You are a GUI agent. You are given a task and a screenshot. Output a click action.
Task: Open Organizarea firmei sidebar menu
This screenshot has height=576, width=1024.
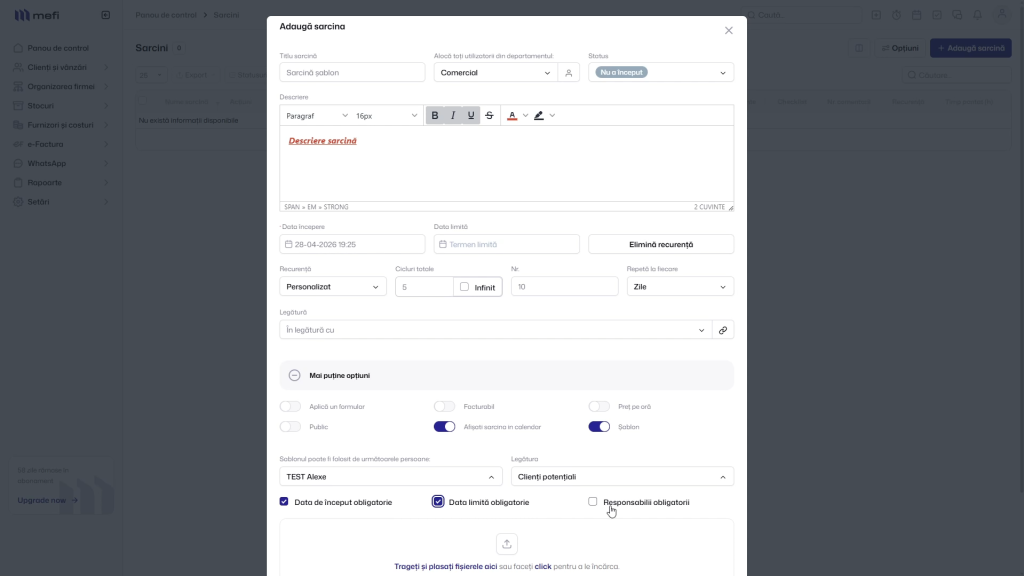59,86
